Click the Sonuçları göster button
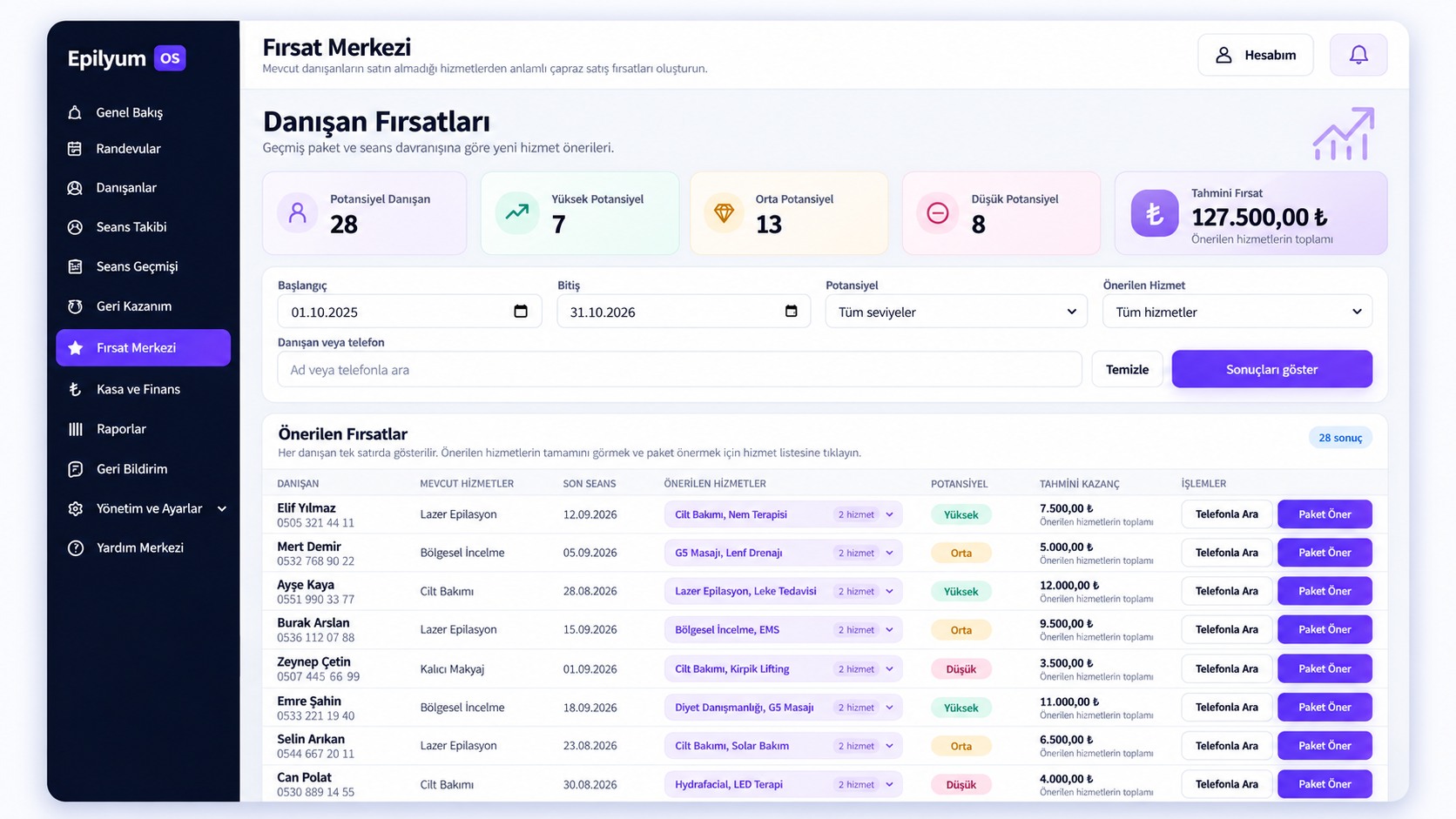1456x819 pixels. tap(1271, 369)
